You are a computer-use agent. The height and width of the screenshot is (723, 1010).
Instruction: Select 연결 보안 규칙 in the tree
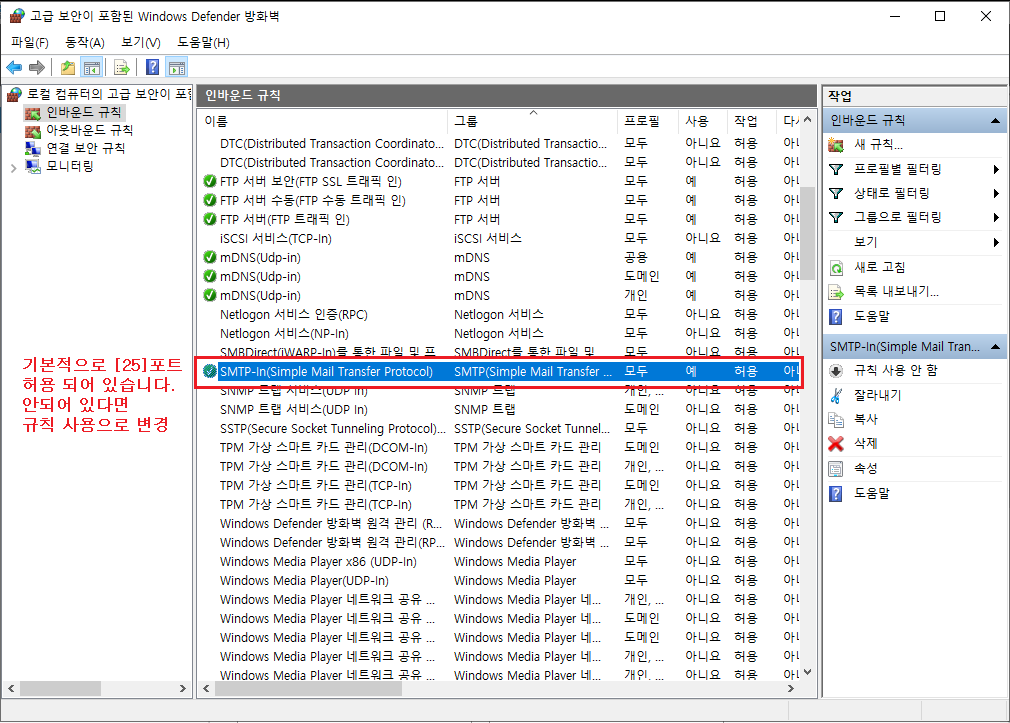pyautogui.click(x=85, y=148)
